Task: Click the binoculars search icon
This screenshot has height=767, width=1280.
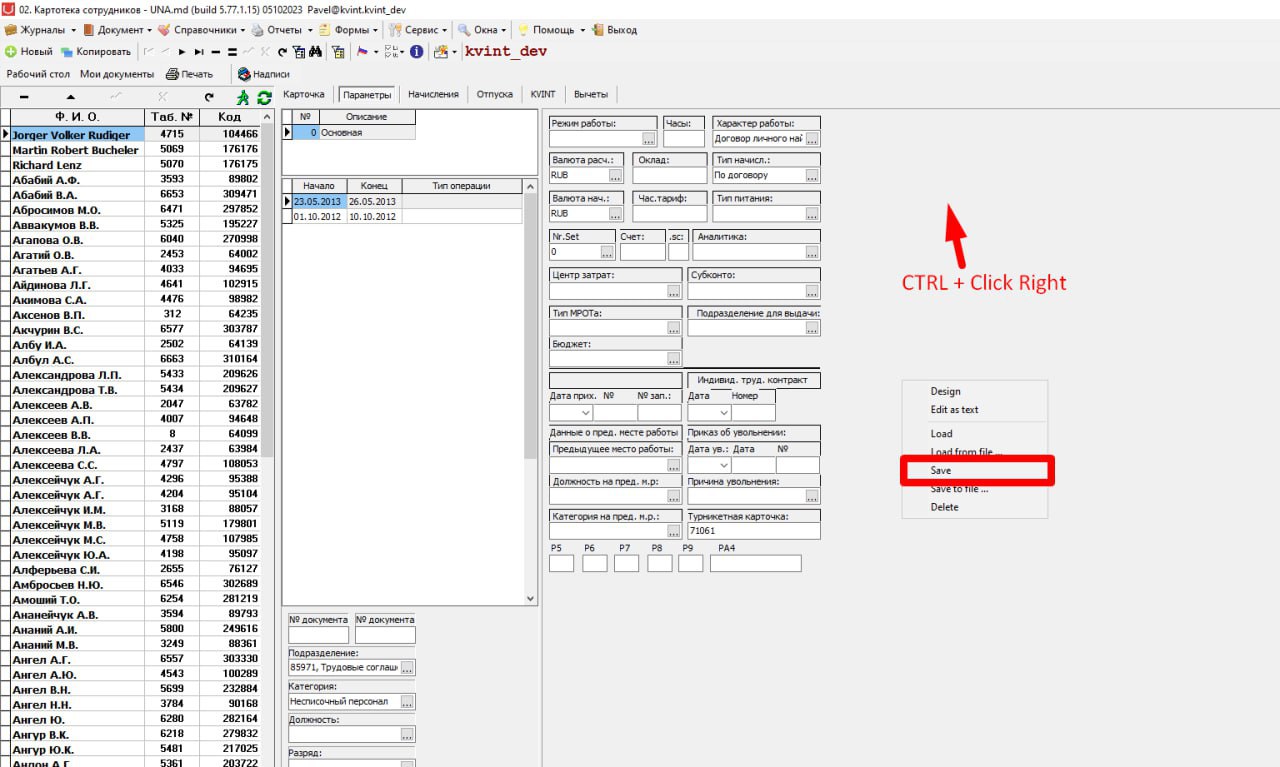Action: 315,52
